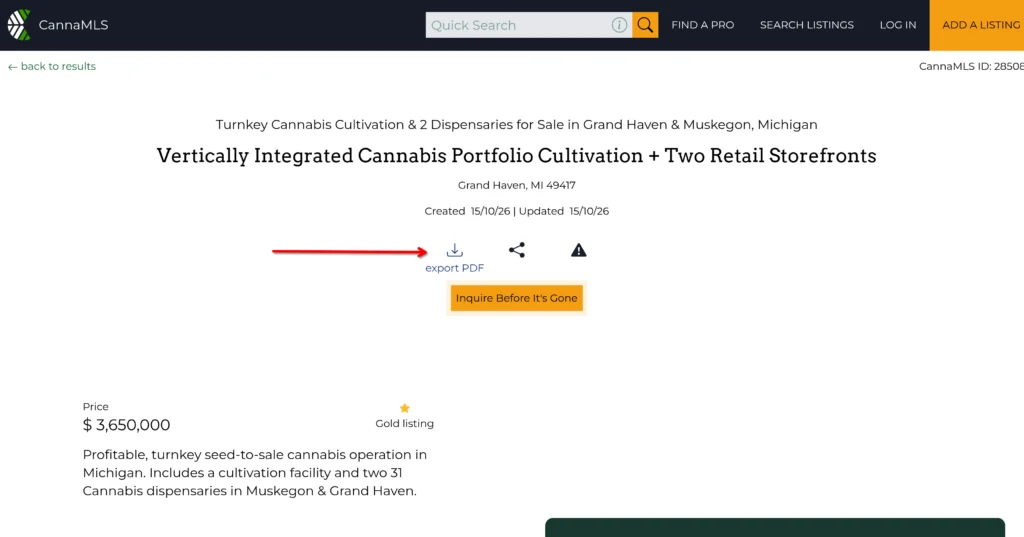This screenshot has height=537, width=1024.
Task: Open the Find a Pro menu
Action: (x=703, y=25)
